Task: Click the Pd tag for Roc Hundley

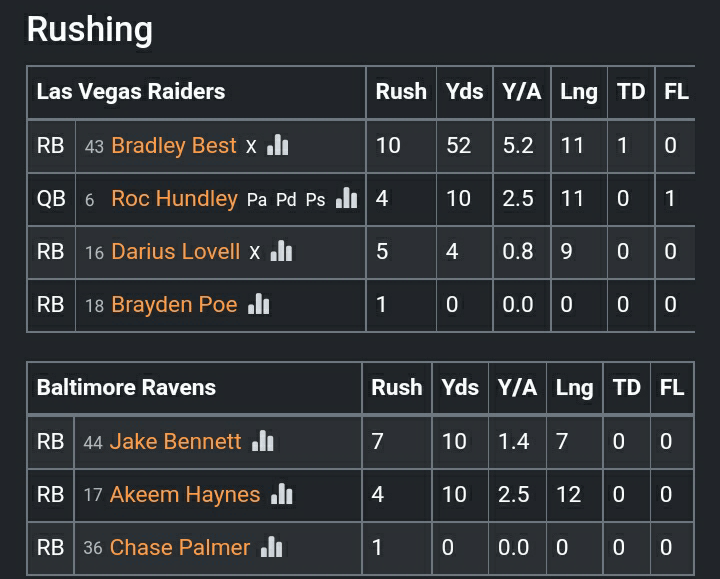Action: [x=286, y=200]
